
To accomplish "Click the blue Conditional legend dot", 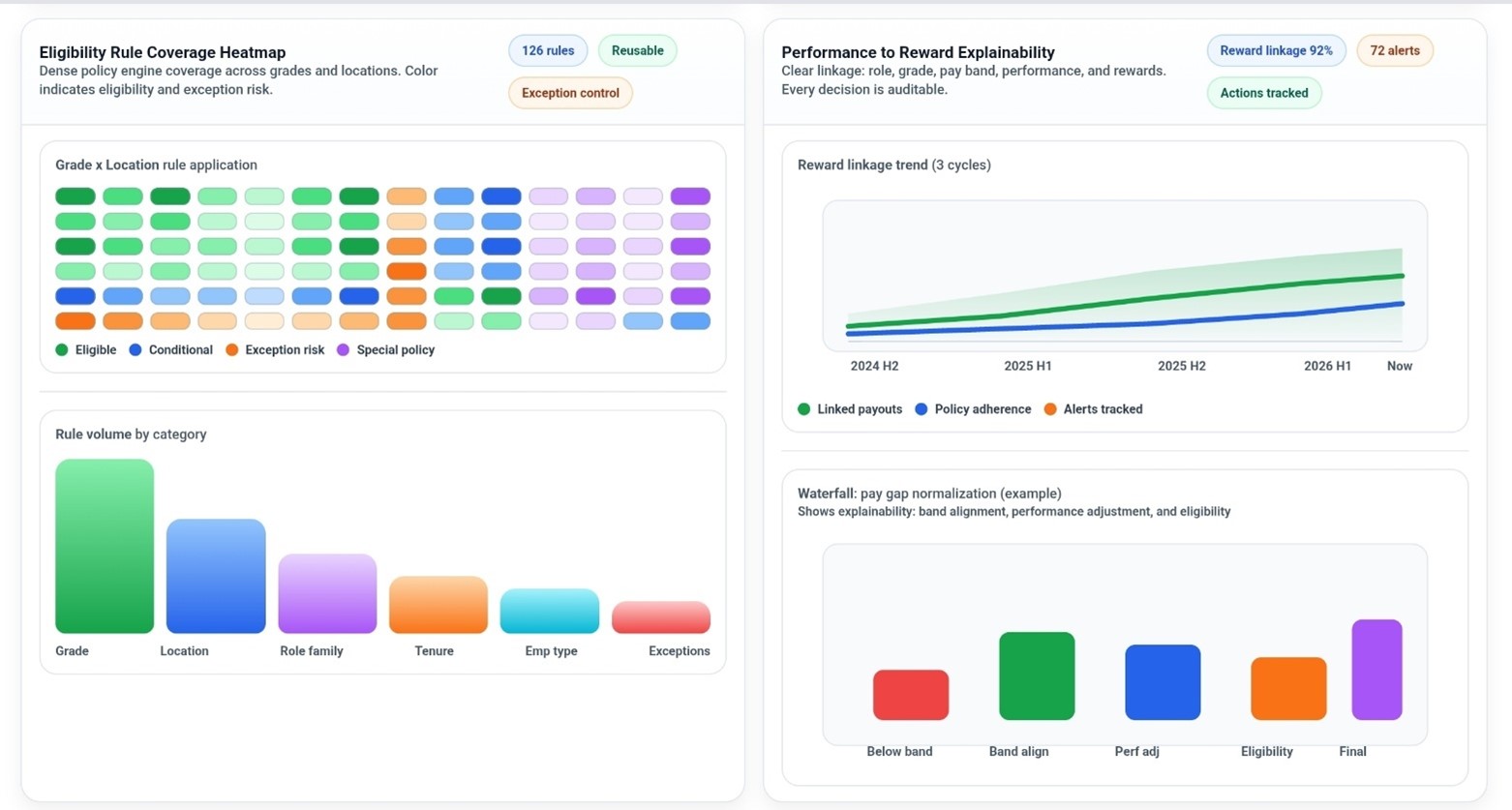I will click(136, 350).
